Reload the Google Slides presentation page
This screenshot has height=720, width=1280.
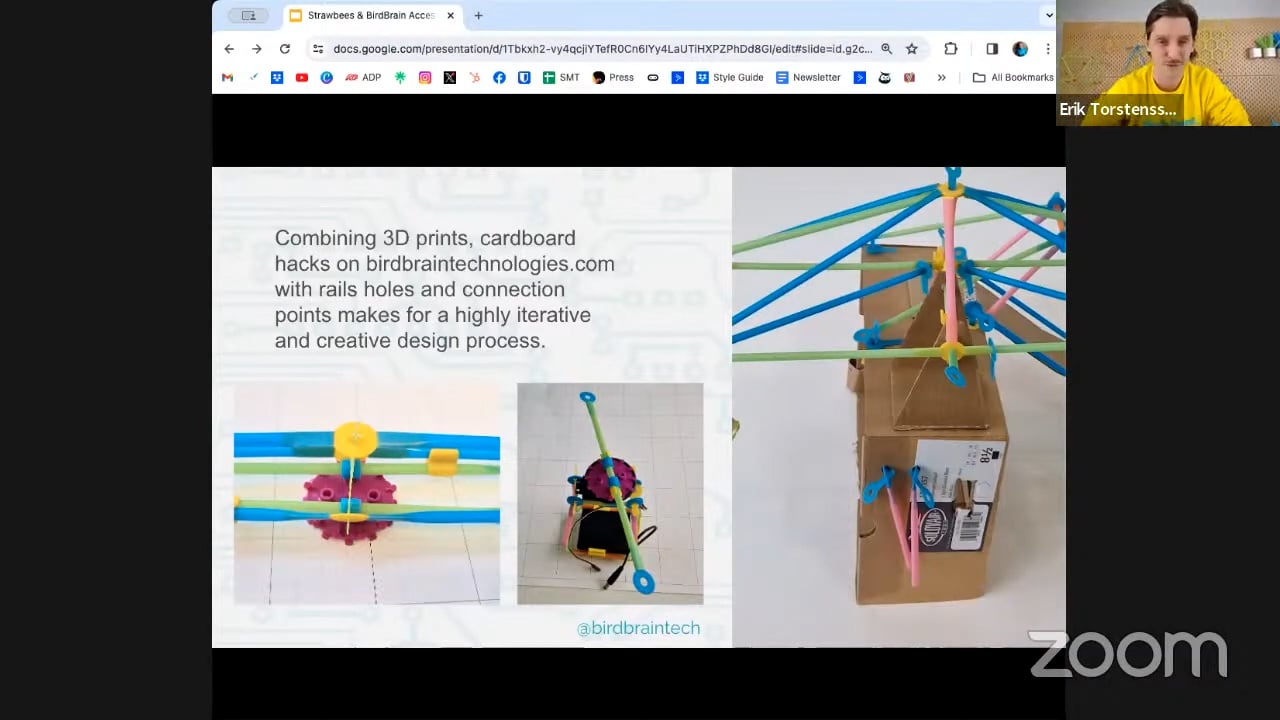coord(285,48)
